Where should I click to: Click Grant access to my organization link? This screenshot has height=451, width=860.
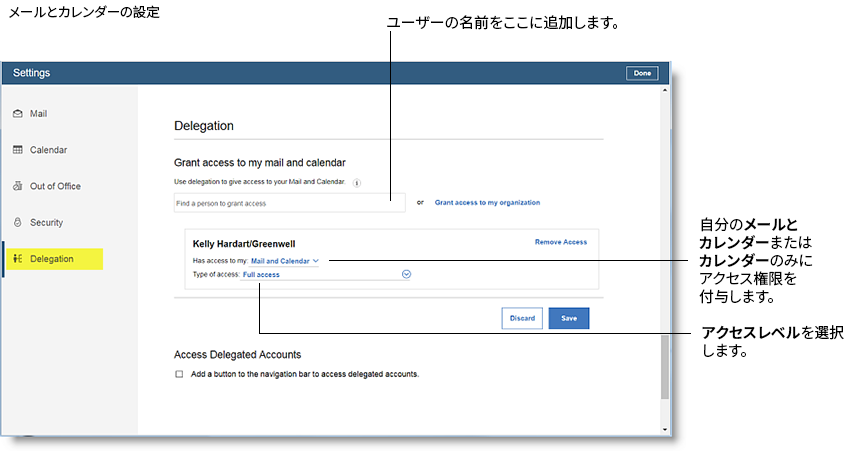(487, 202)
